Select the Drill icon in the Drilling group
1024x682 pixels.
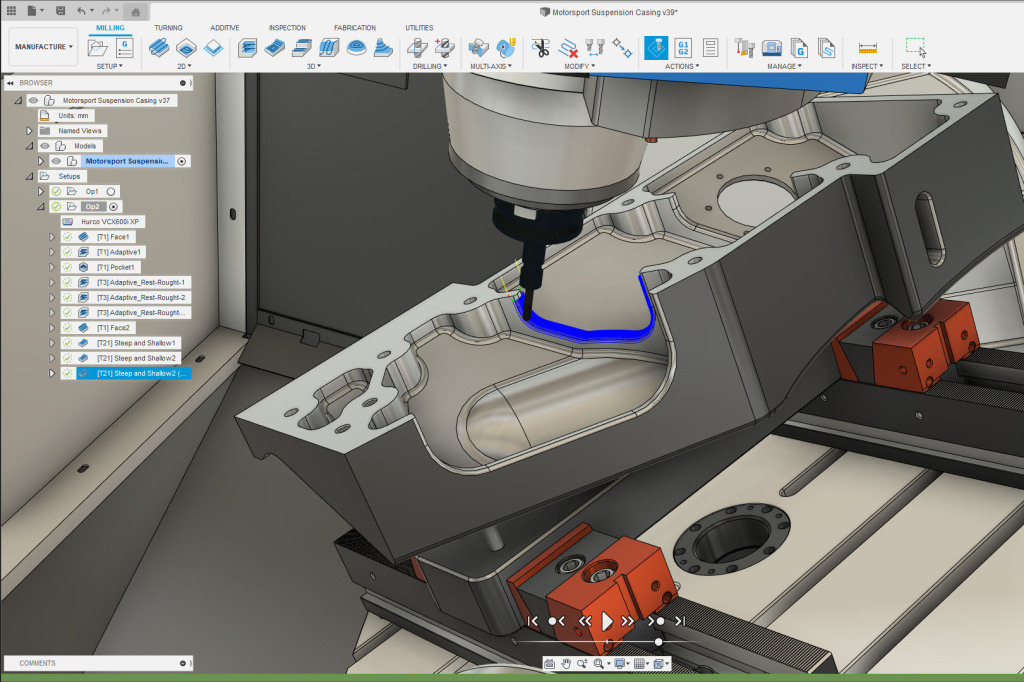pyautogui.click(x=418, y=46)
